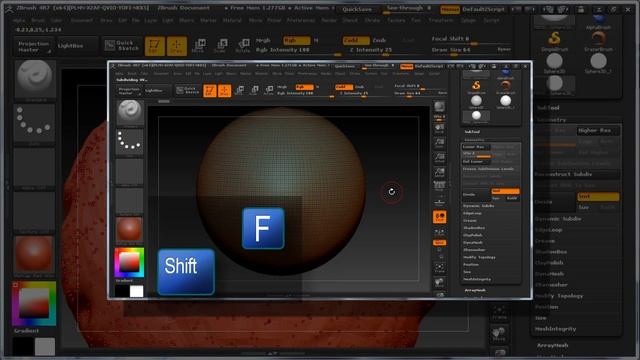Click the Frame icon on right shelf

(x=440, y=268)
